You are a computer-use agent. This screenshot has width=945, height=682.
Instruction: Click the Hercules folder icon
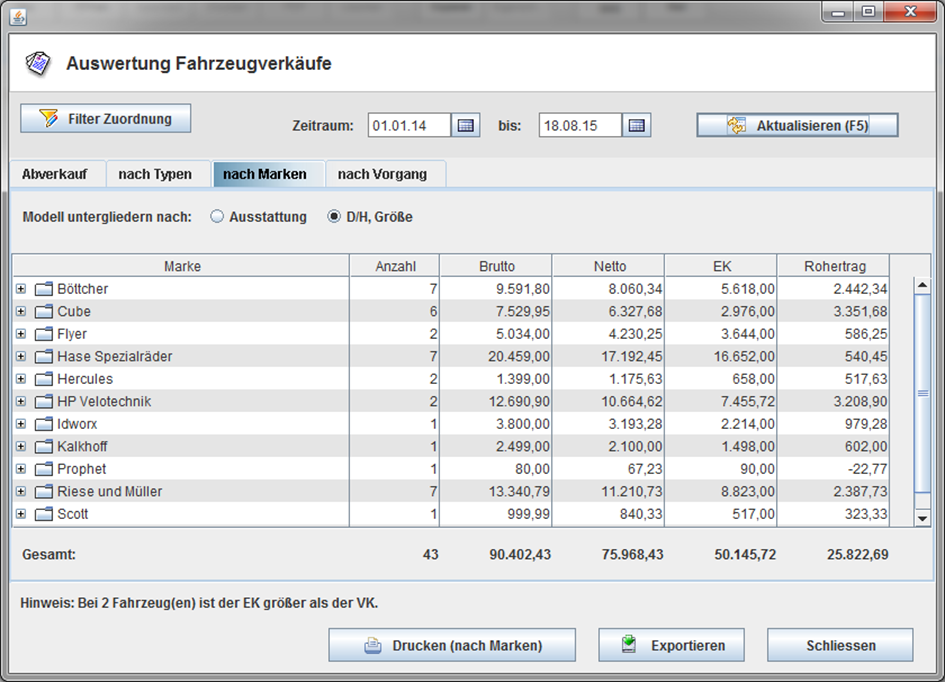(43, 379)
